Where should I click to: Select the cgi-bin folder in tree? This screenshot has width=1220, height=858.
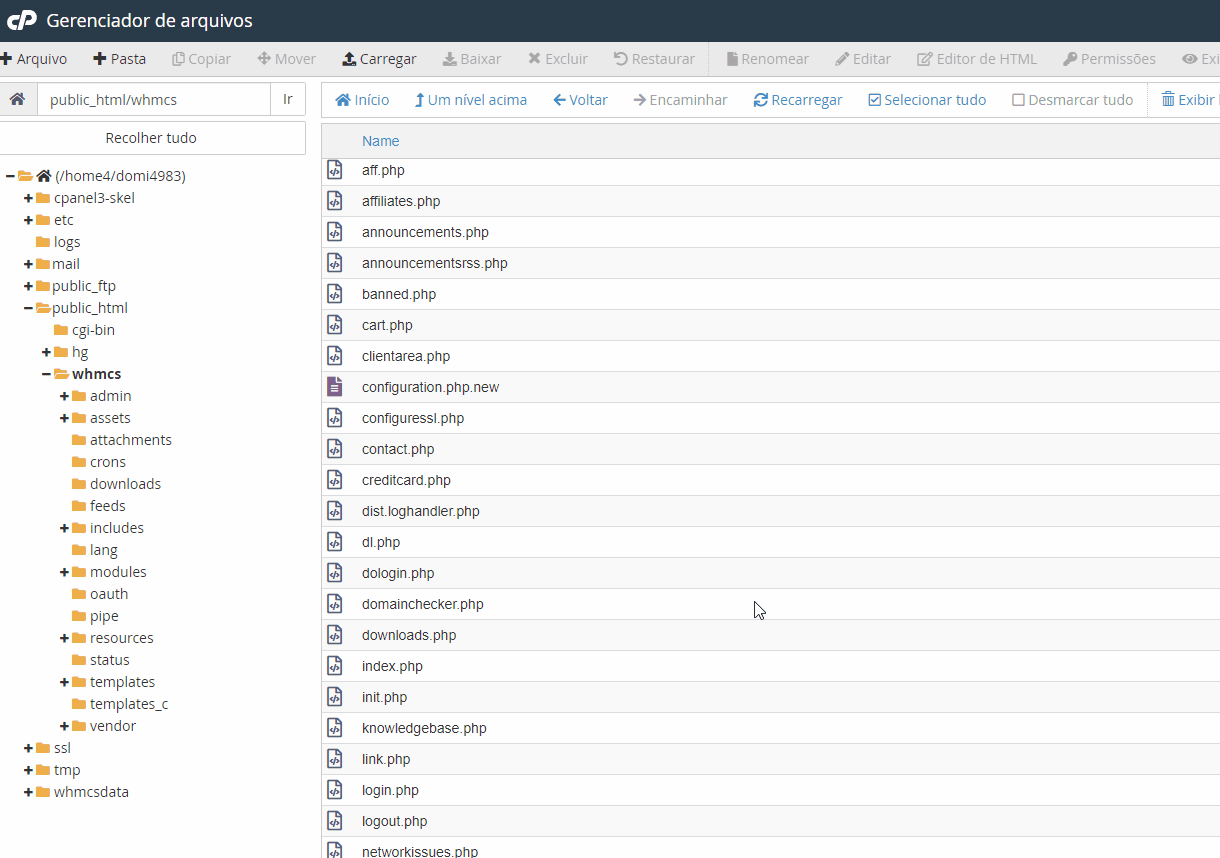click(x=93, y=330)
